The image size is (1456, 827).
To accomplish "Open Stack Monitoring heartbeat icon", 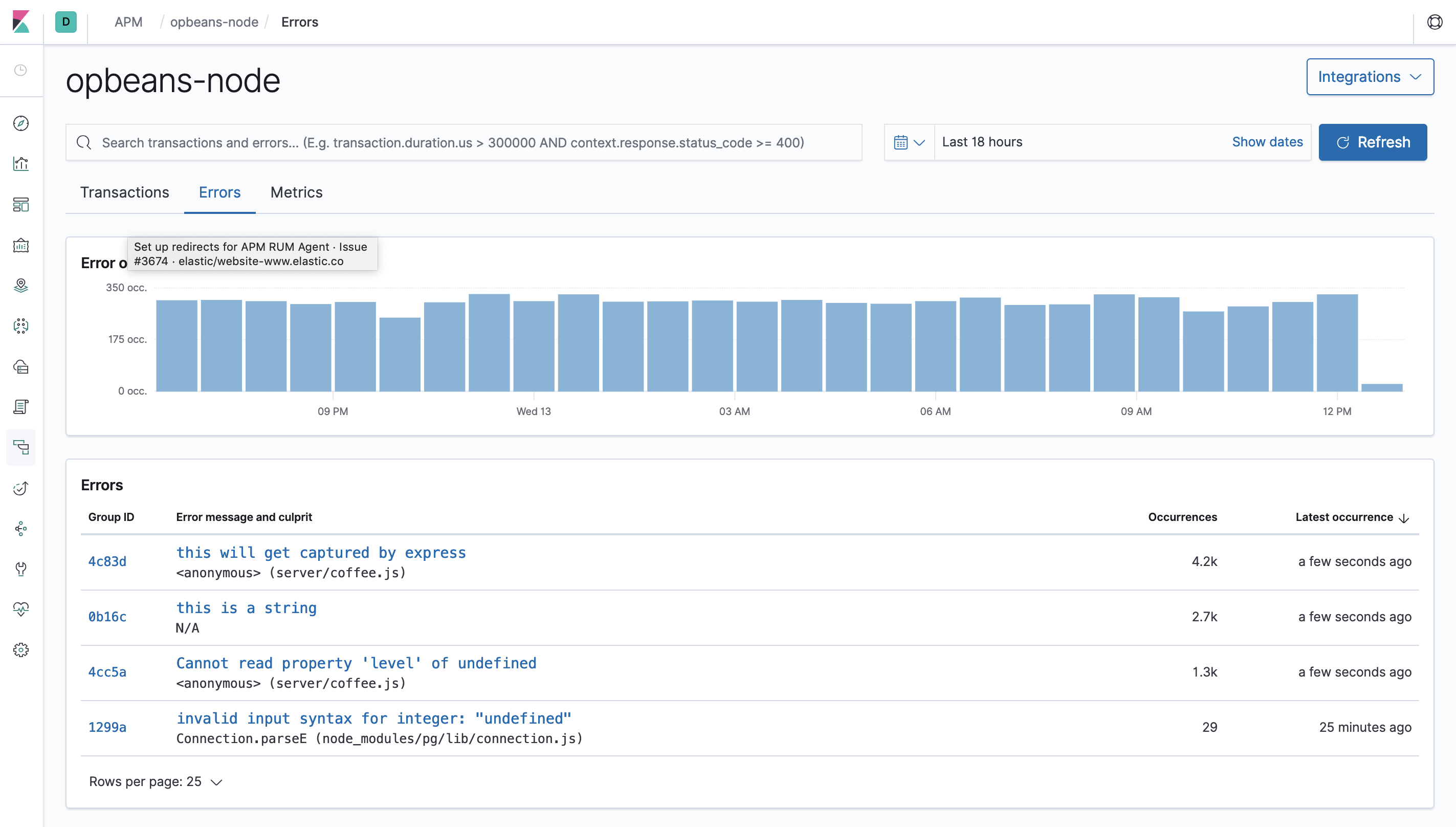I will (x=21, y=610).
